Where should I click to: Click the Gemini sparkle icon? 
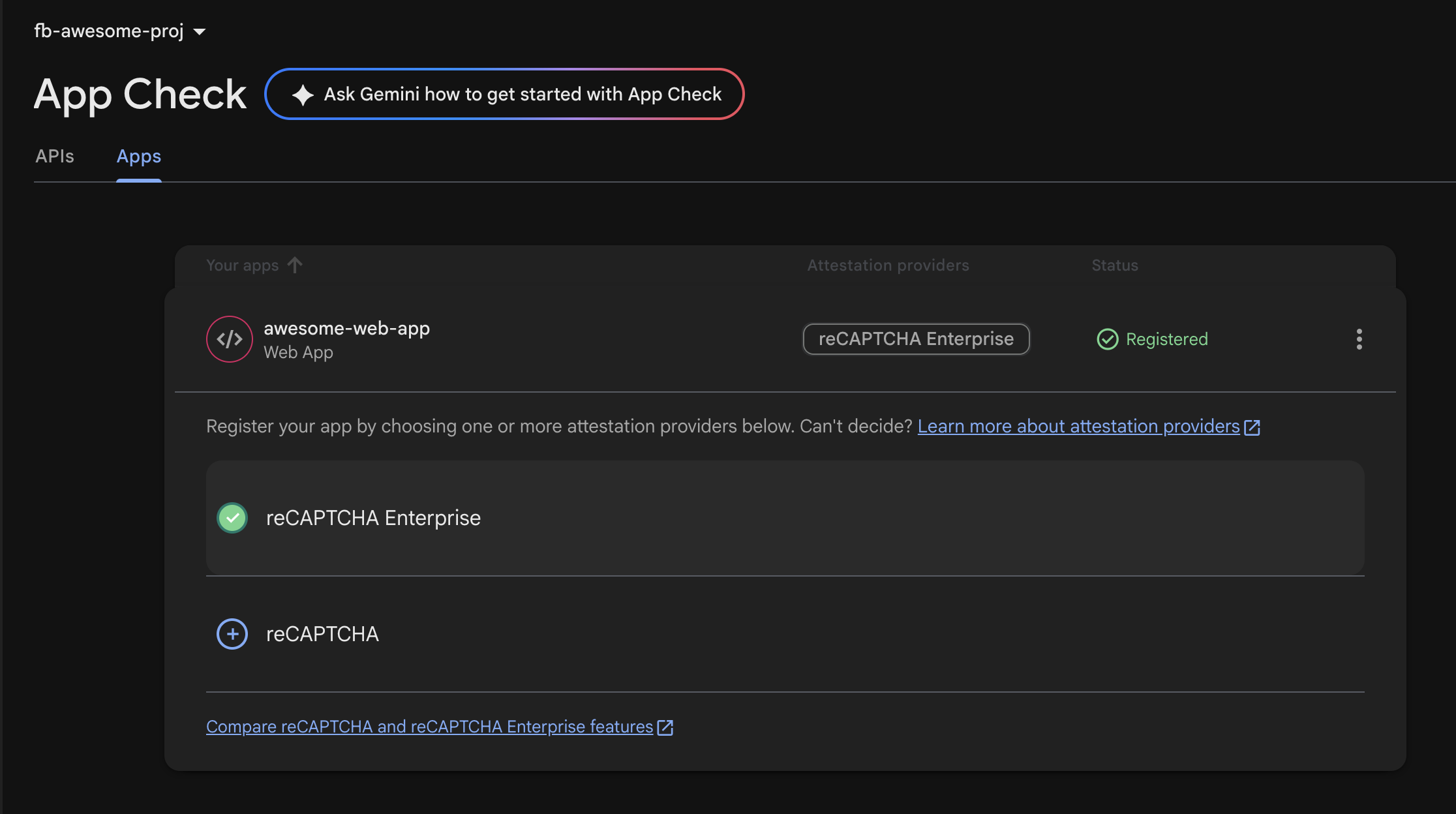coord(303,95)
